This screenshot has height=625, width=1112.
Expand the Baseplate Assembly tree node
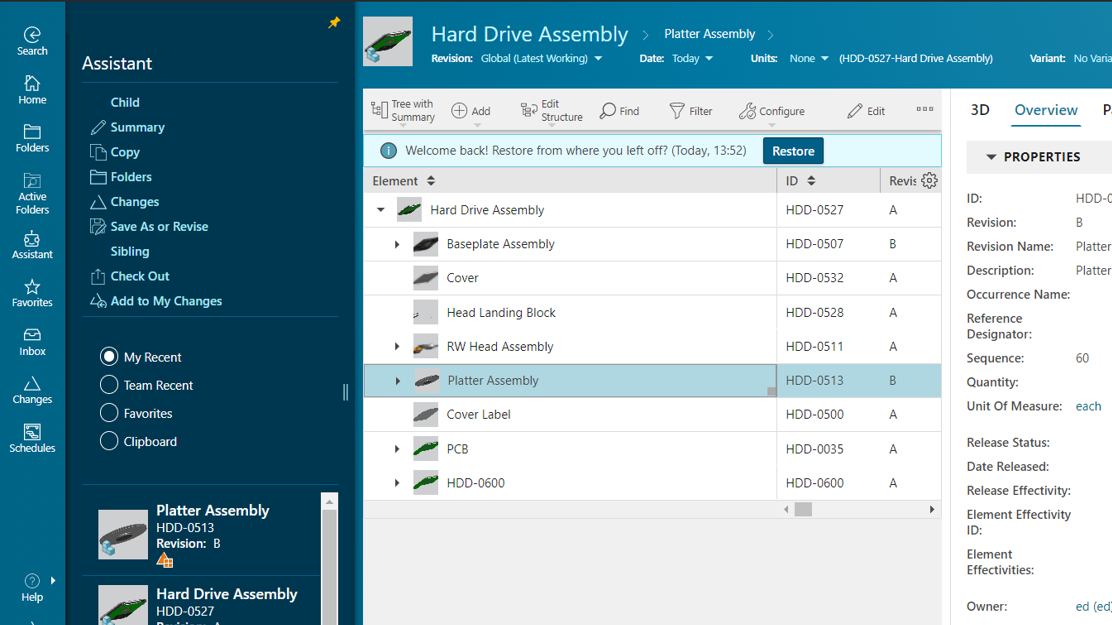click(x=397, y=244)
